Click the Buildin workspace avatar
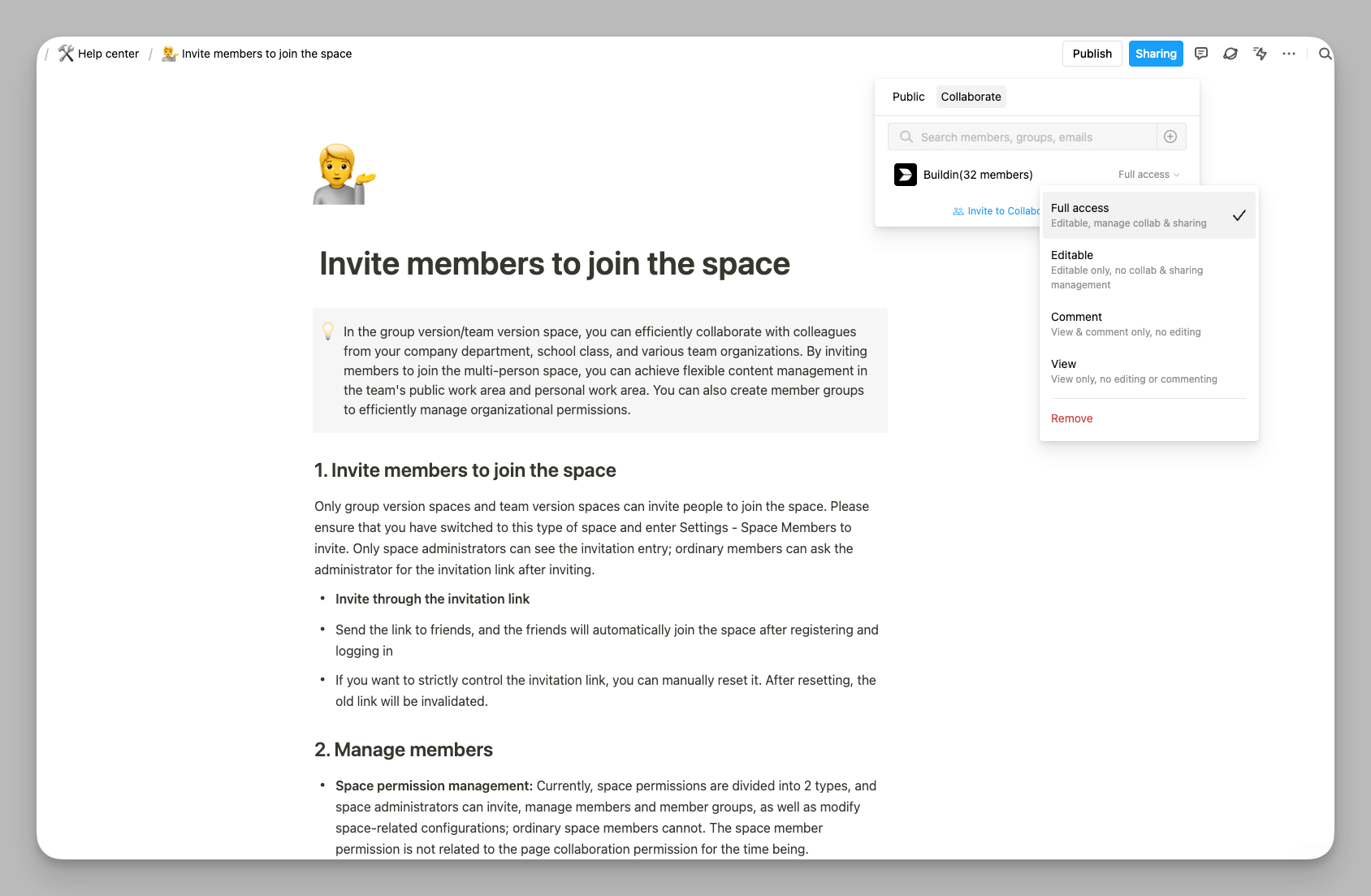The image size is (1371, 896). [x=905, y=174]
